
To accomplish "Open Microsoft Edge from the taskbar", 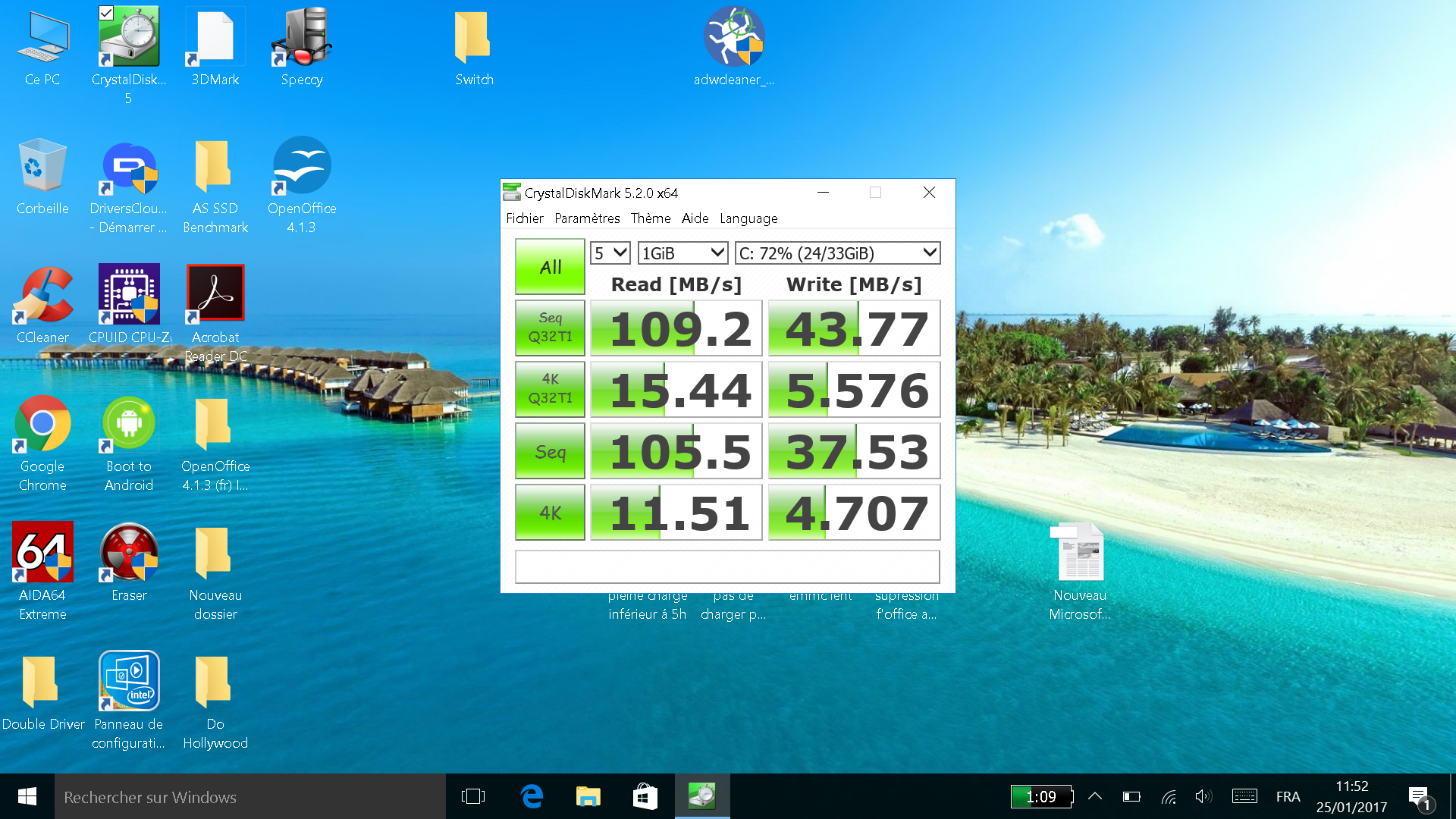I will pos(532,796).
